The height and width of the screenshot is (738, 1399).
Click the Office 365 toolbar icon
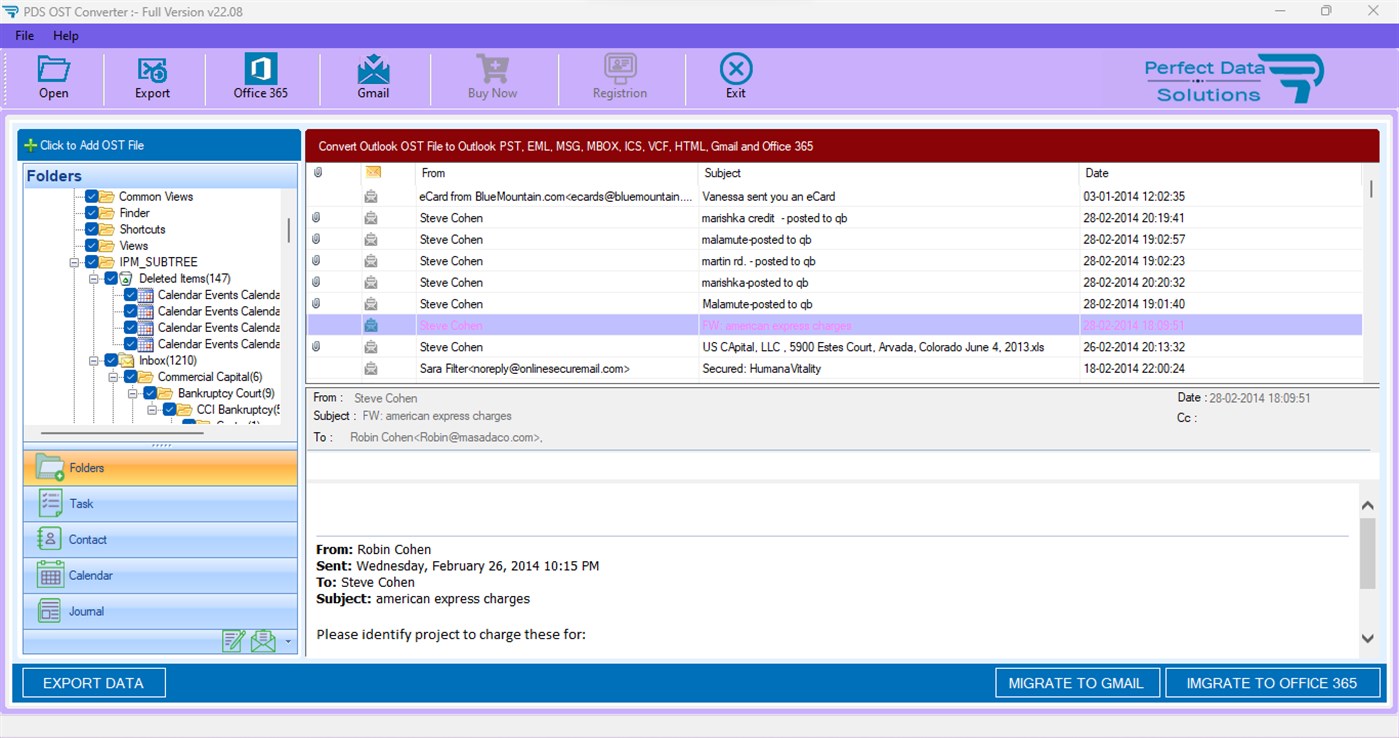(260, 77)
